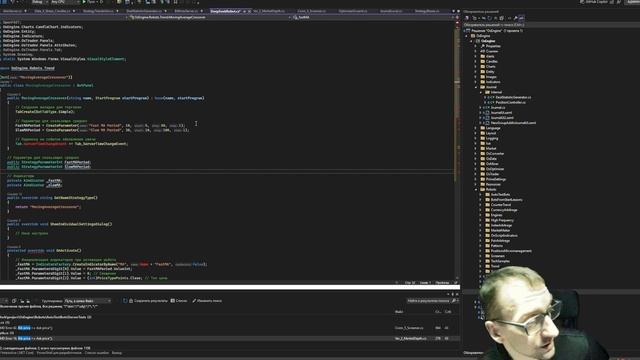Collapse the Journal folder in Solution Explorer
Image resolution: width=640 pixels, height=360 pixels.
click(x=476, y=87)
